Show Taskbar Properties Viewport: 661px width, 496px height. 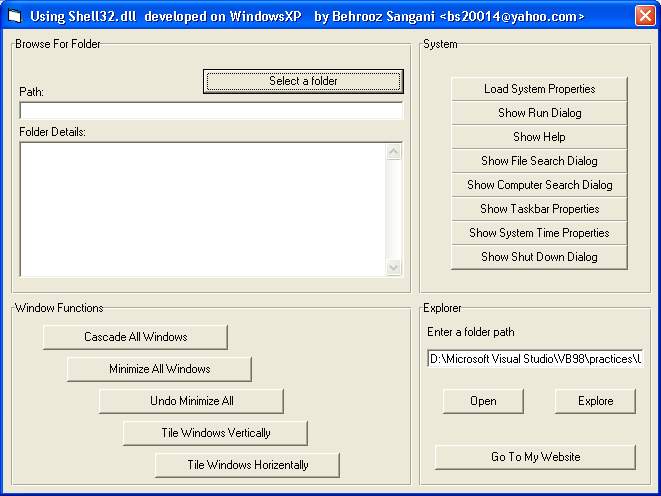point(539,209)
